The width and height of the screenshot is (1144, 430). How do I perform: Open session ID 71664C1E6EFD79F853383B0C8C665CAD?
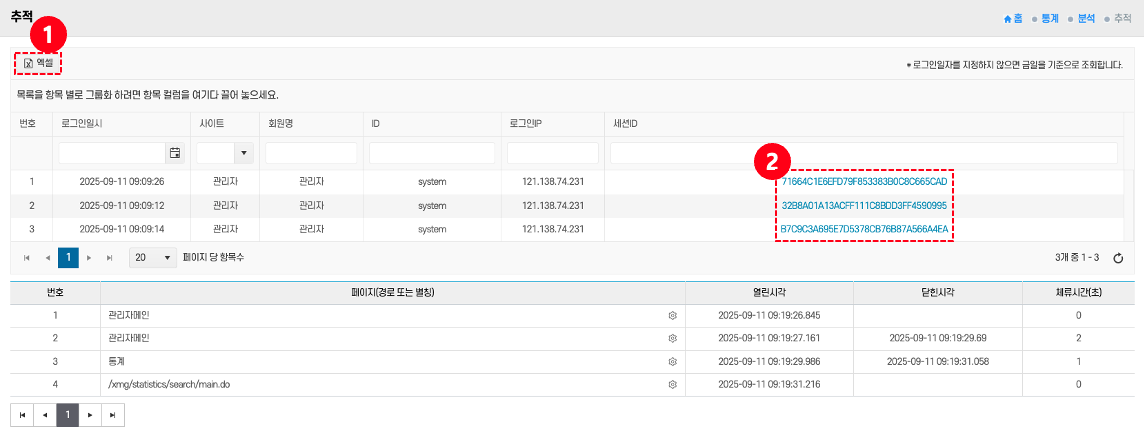[x=864, y=182]
